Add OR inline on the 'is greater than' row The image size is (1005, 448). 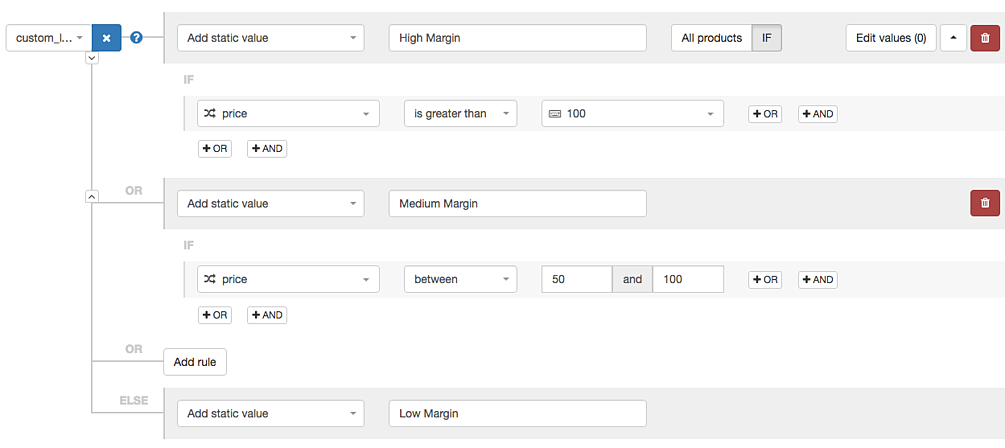point(765,114)
